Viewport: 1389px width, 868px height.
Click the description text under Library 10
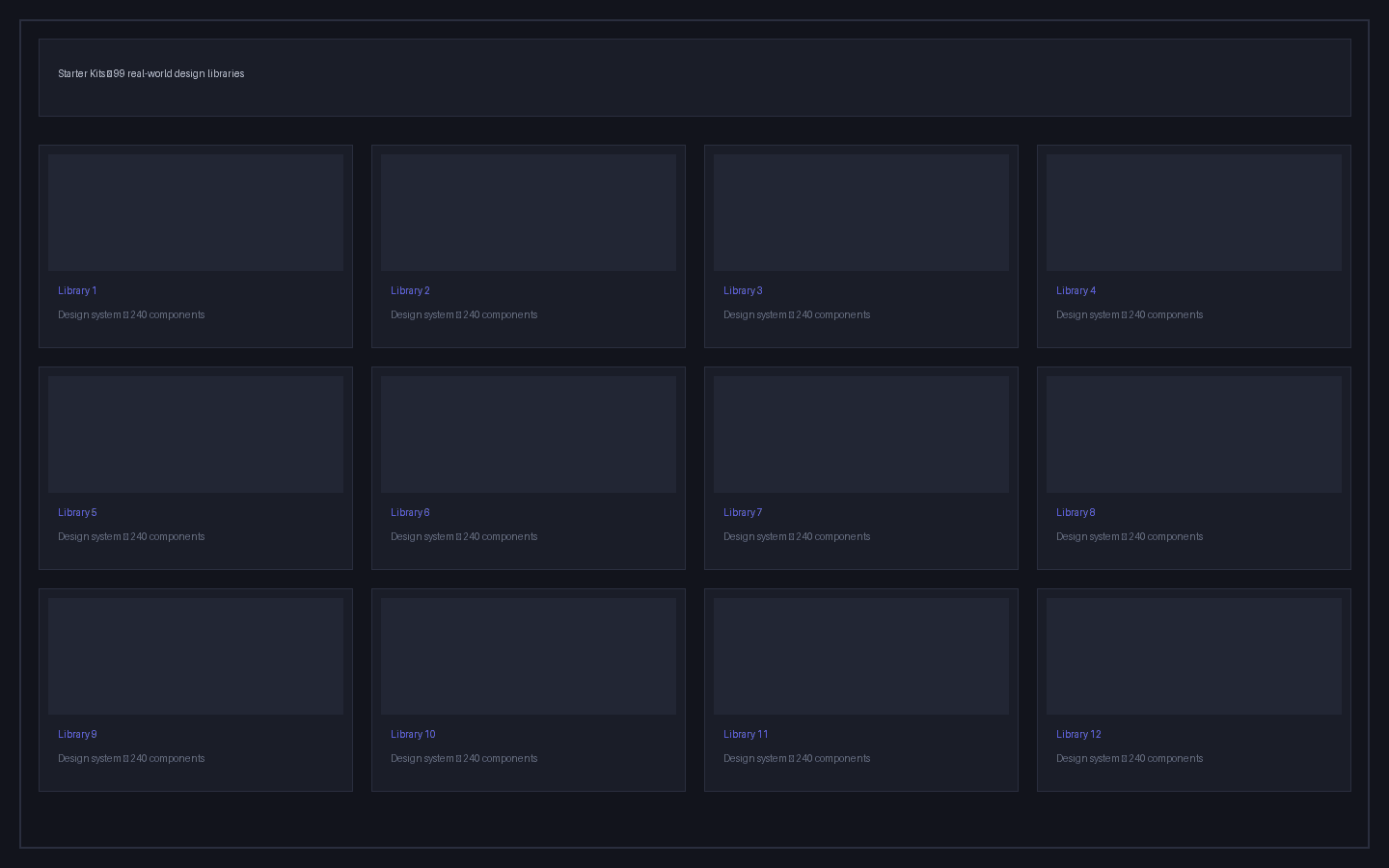pyautogui.click(x=464, y=758)
